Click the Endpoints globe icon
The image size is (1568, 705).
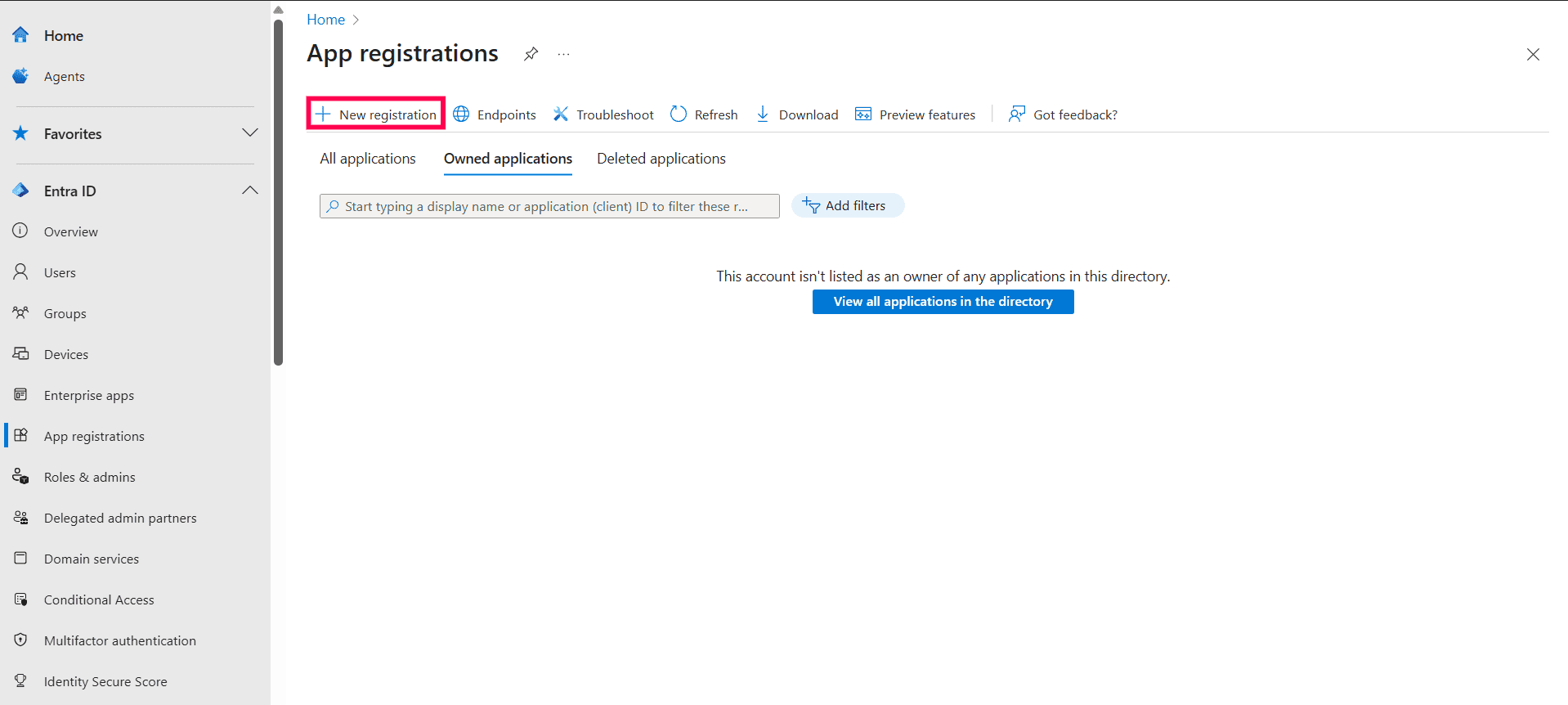click(461, 114)
